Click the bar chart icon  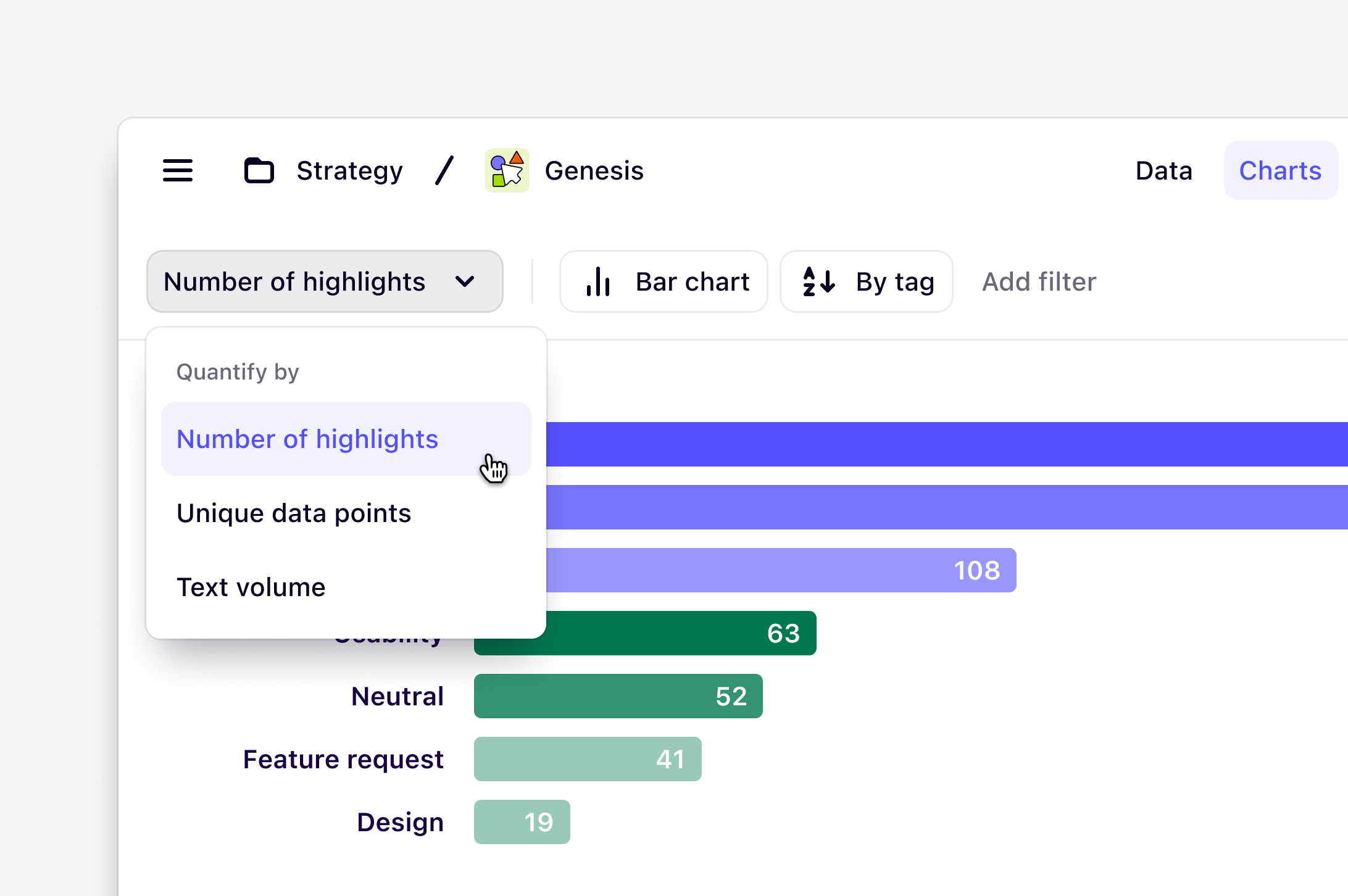tap(598, 282)
